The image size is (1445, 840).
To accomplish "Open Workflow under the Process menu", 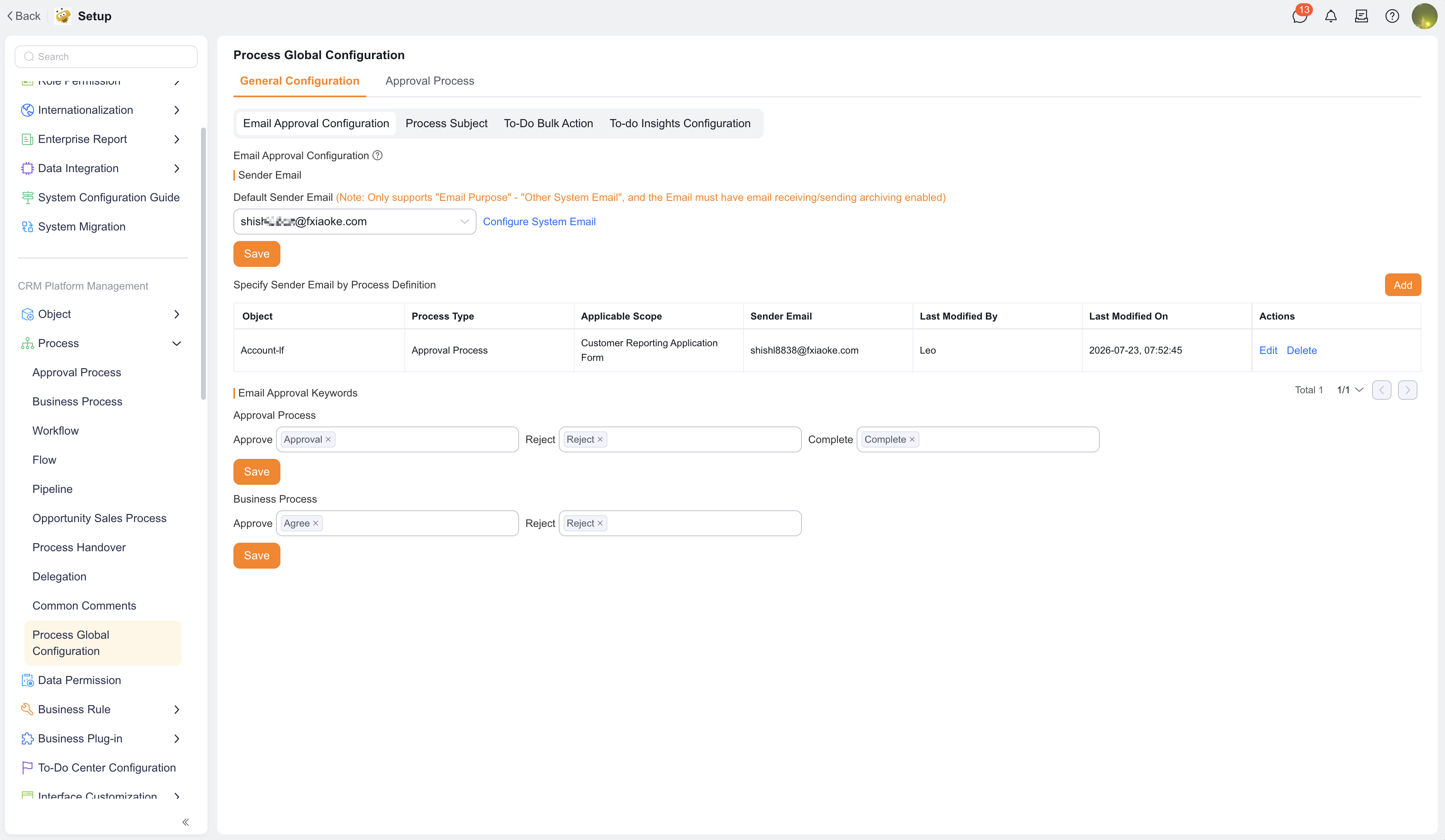I will click(x=56, y=431).
